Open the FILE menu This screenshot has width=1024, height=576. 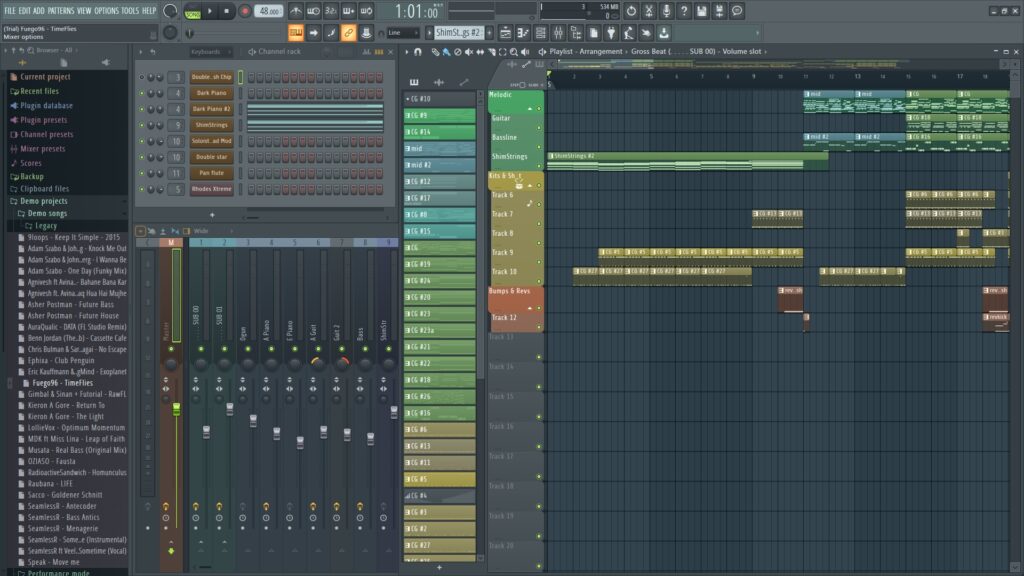pos(10,11)
